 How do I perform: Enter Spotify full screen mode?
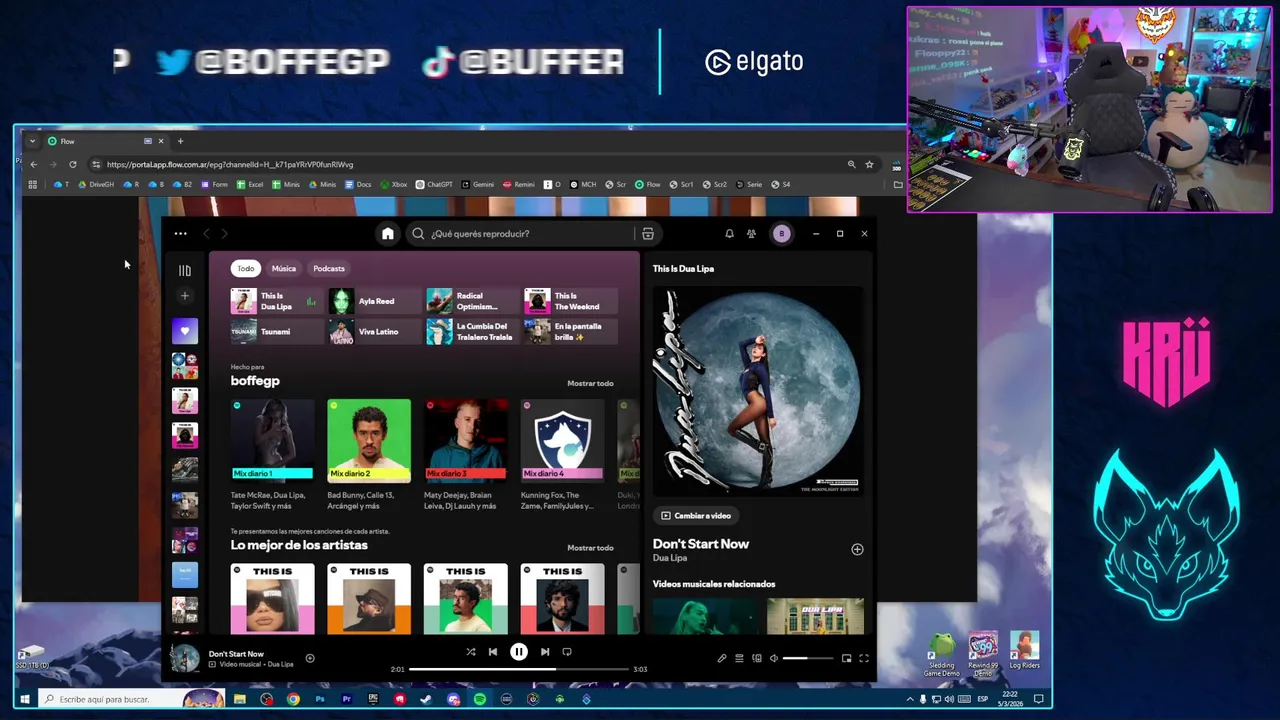point(864,658)
